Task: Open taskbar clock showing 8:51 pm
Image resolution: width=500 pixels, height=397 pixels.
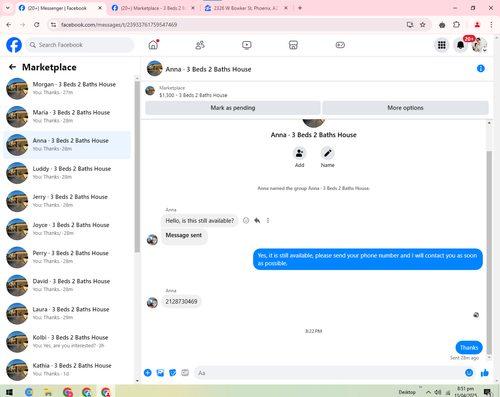Action: (x=465, y=392)
